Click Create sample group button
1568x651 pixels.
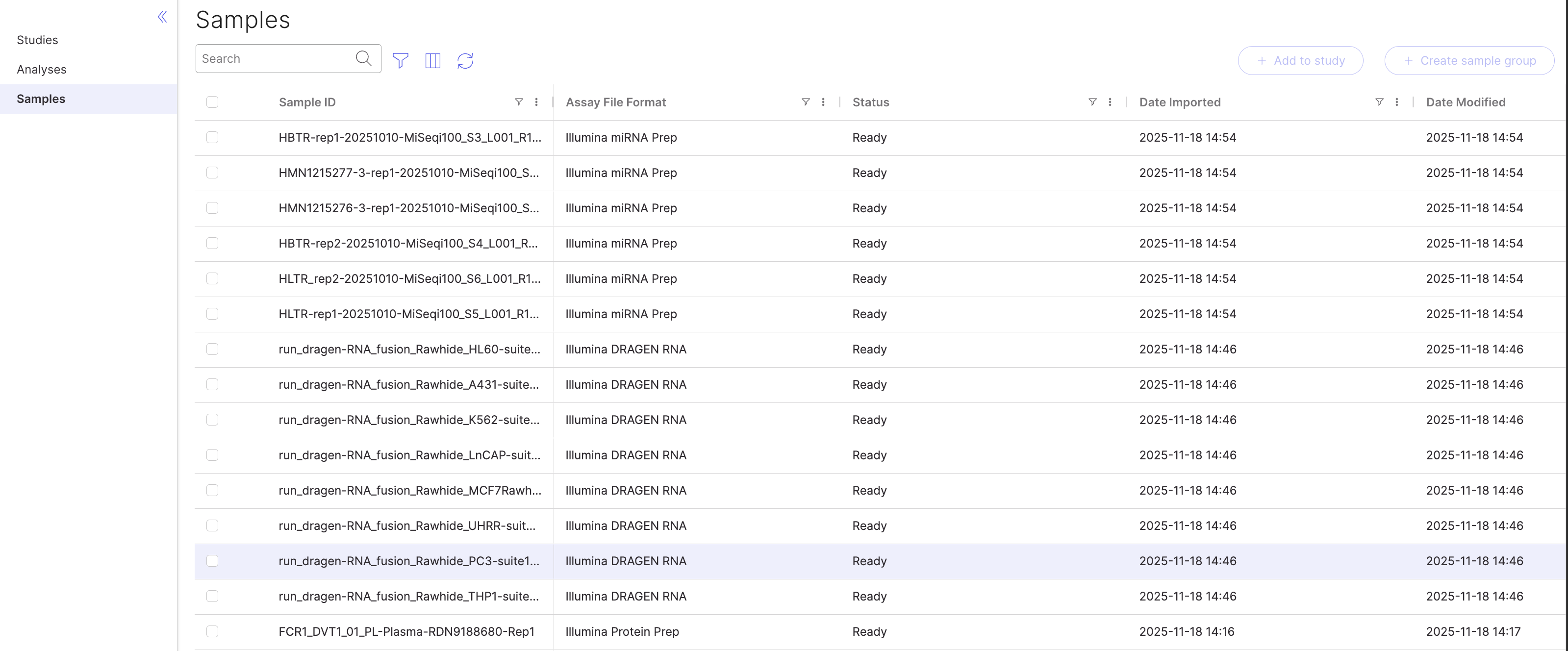tap(1469, 60)
